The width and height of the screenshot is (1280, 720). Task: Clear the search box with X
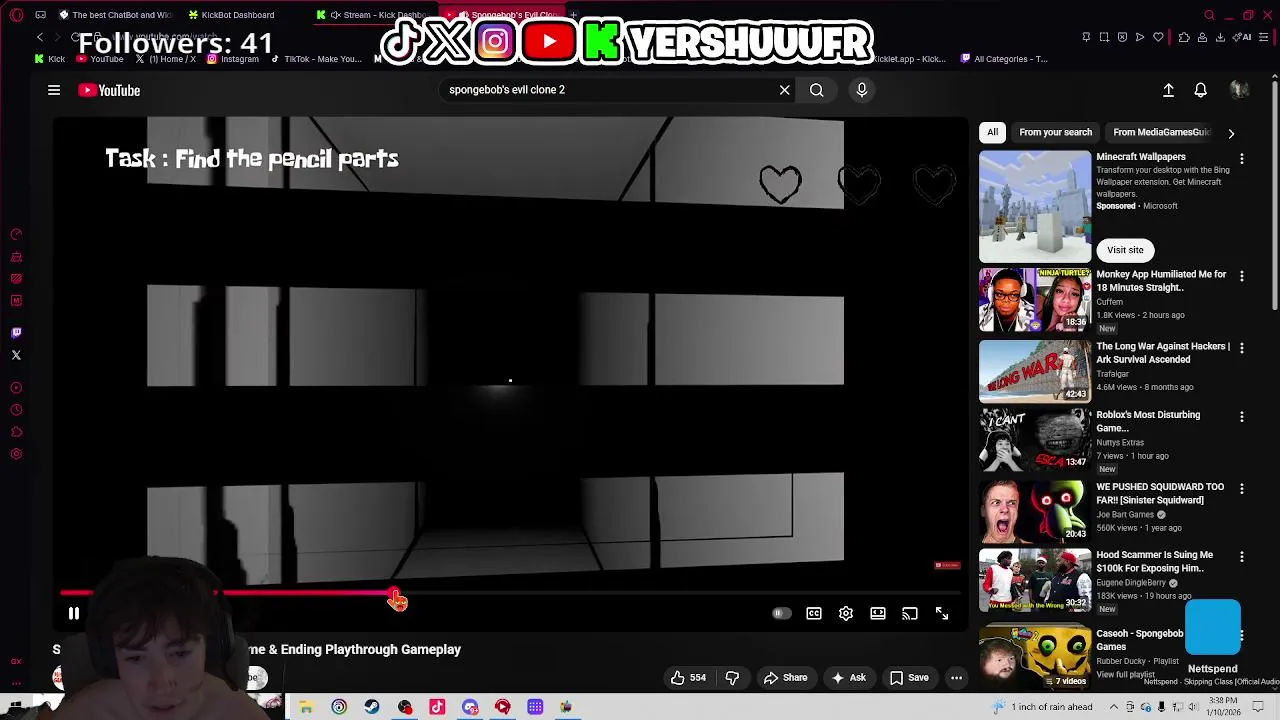tap(785, 90)
